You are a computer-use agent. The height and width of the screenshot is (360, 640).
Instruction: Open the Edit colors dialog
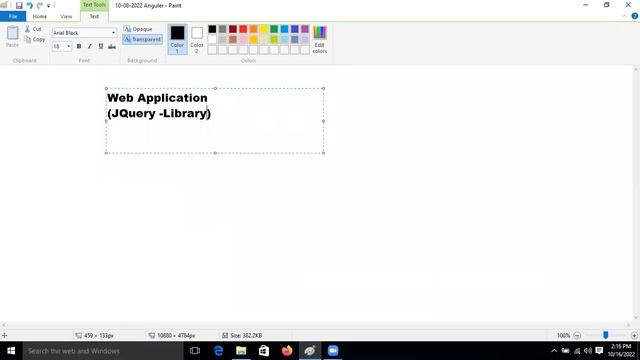(320, 39)
